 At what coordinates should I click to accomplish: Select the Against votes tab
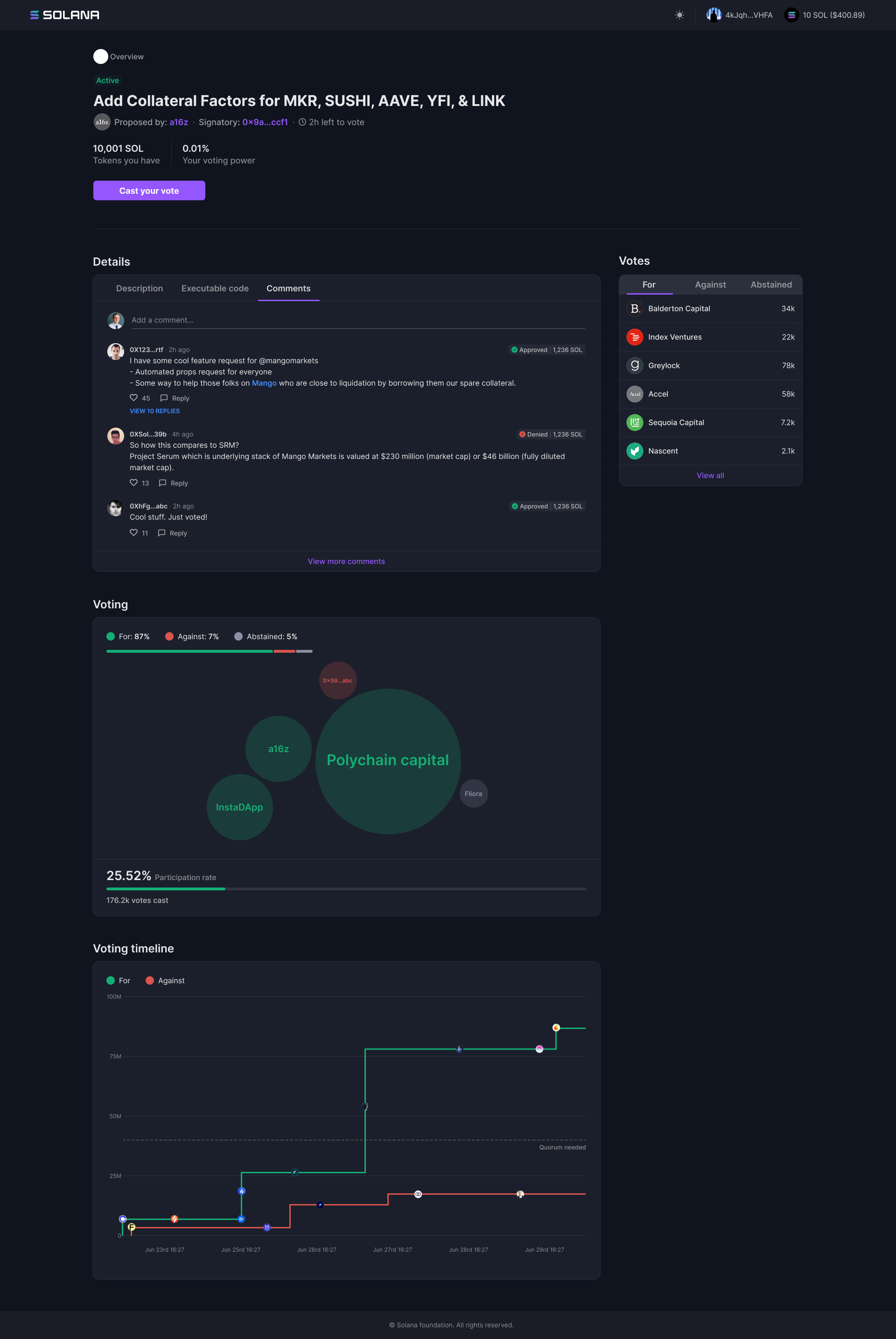pos(710,285)
